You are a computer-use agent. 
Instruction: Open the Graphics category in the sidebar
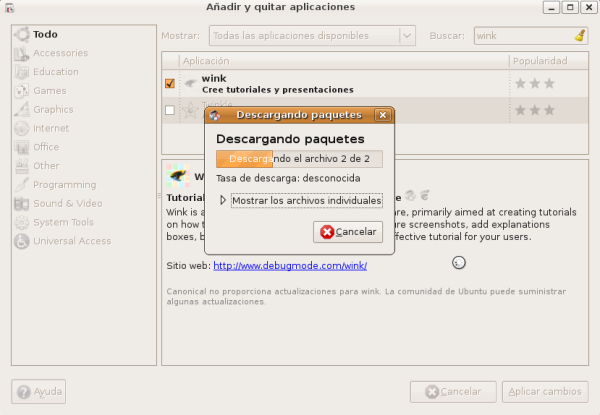[x=52, y=110]
